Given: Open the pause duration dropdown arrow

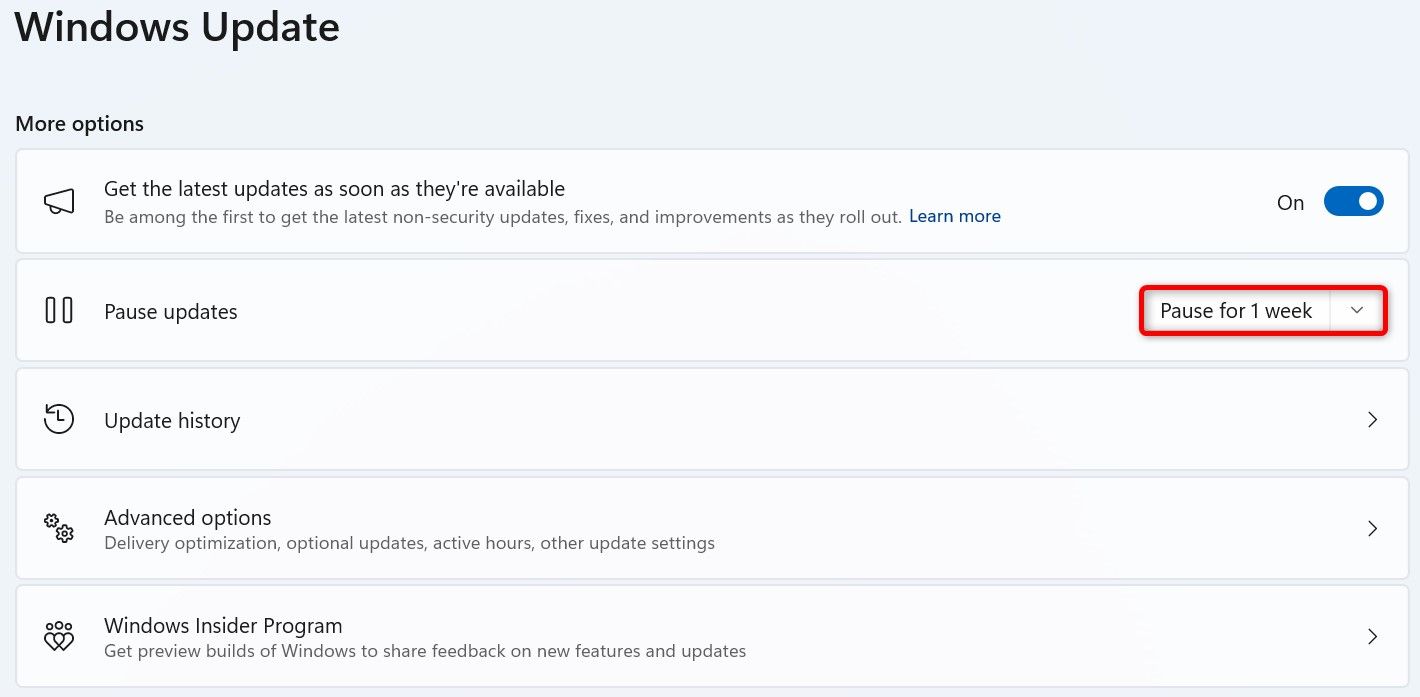Looking at the screenshot, I should [x=1357, y=311].
